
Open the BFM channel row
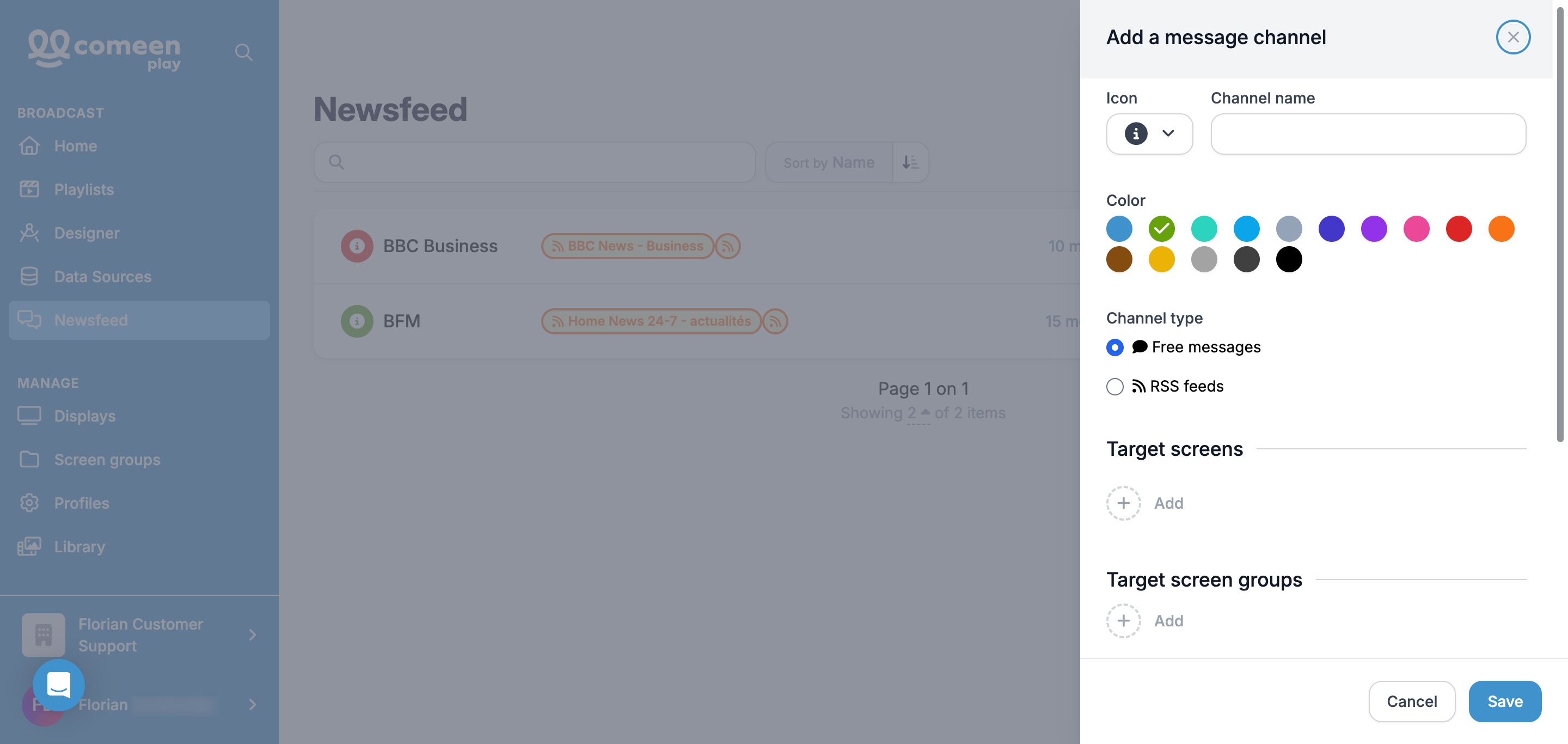(x=697, y=321)
